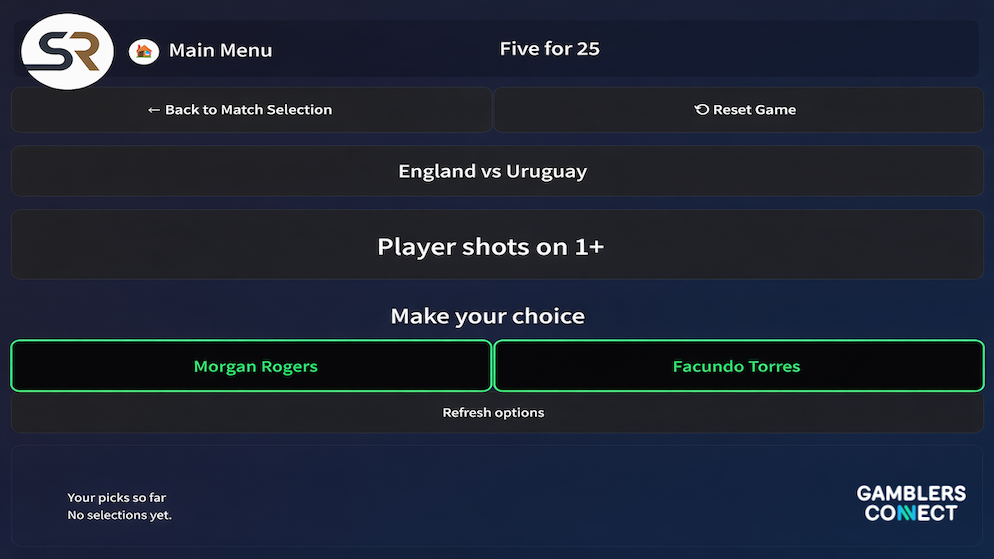994x559 pixels.
Task: Click the word CONNECT in the bottom logo
Action: click(x=911, y=513)
